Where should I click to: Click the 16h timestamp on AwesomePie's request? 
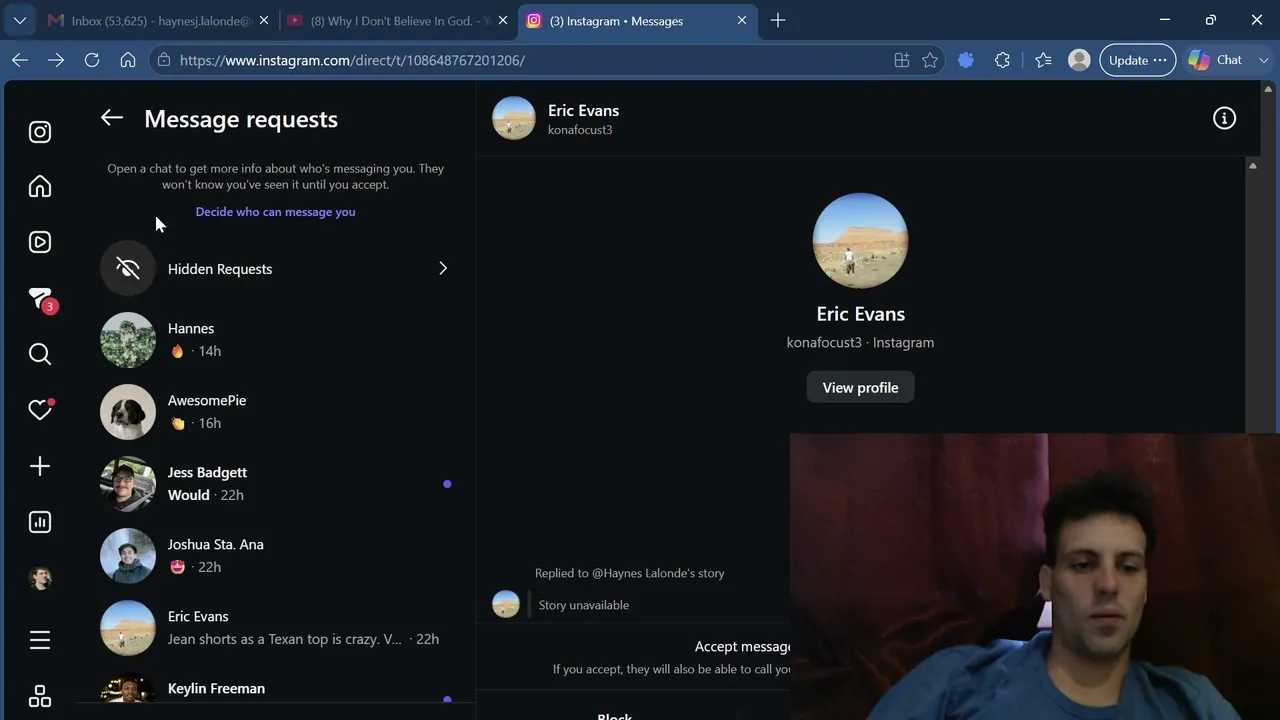coord(210,423)
